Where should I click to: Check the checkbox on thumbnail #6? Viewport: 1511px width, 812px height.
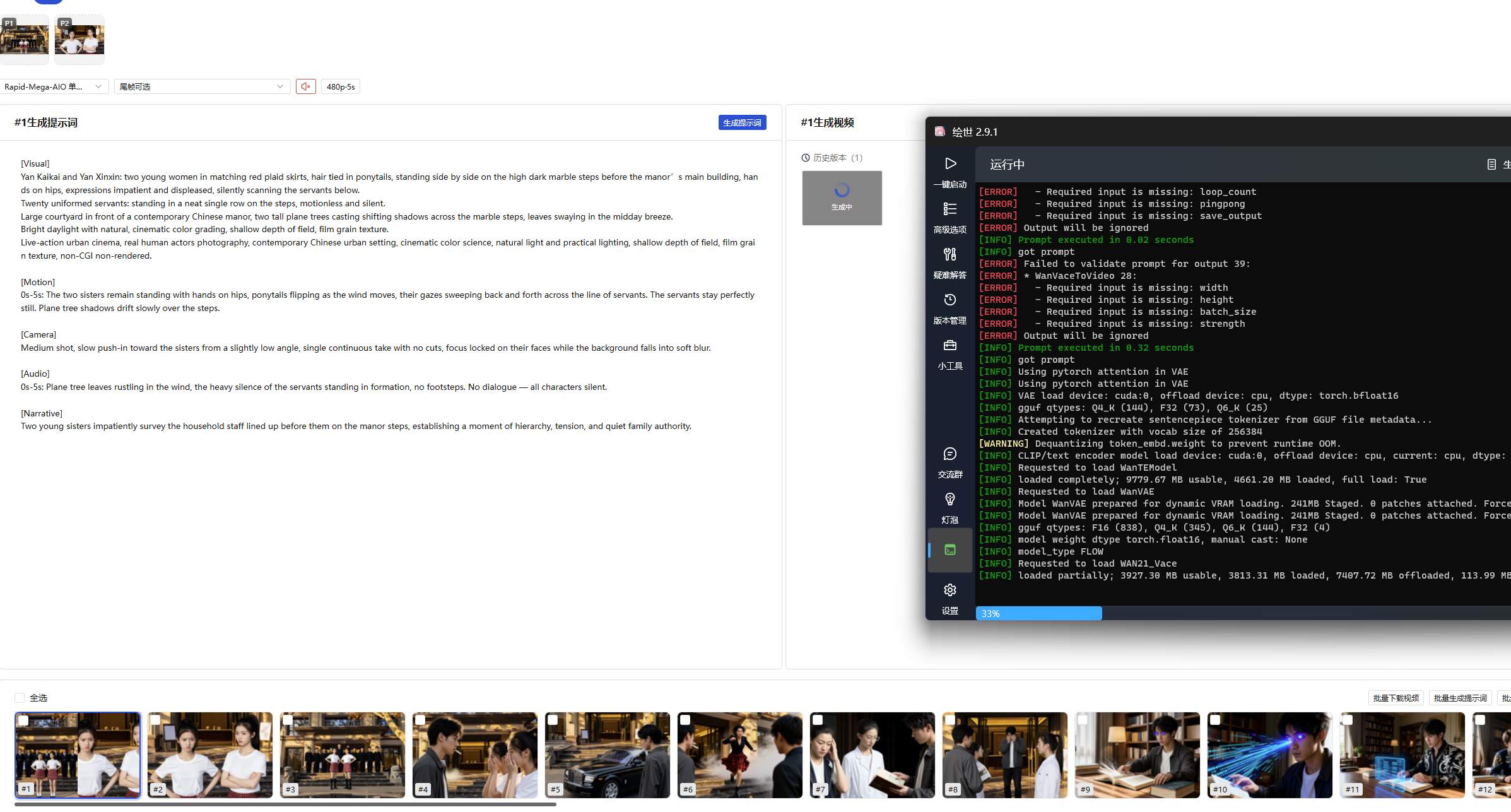tap(686, 720)
